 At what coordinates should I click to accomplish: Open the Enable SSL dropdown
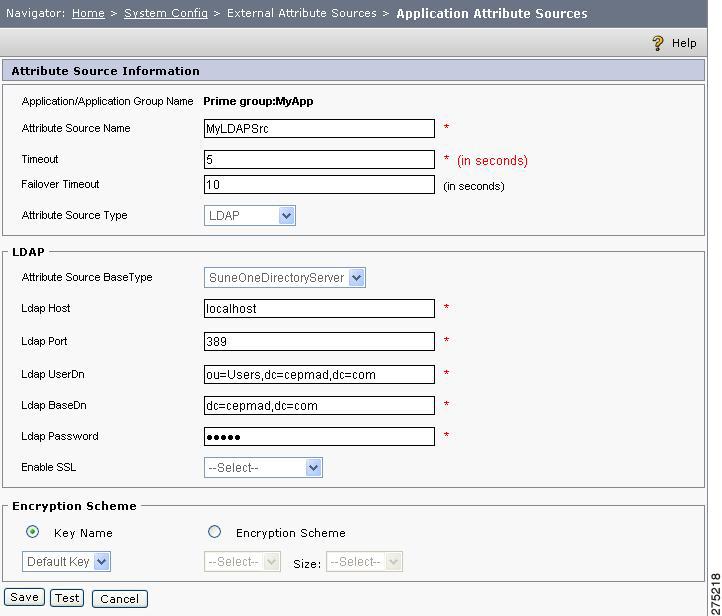click(x=263, y=468)
